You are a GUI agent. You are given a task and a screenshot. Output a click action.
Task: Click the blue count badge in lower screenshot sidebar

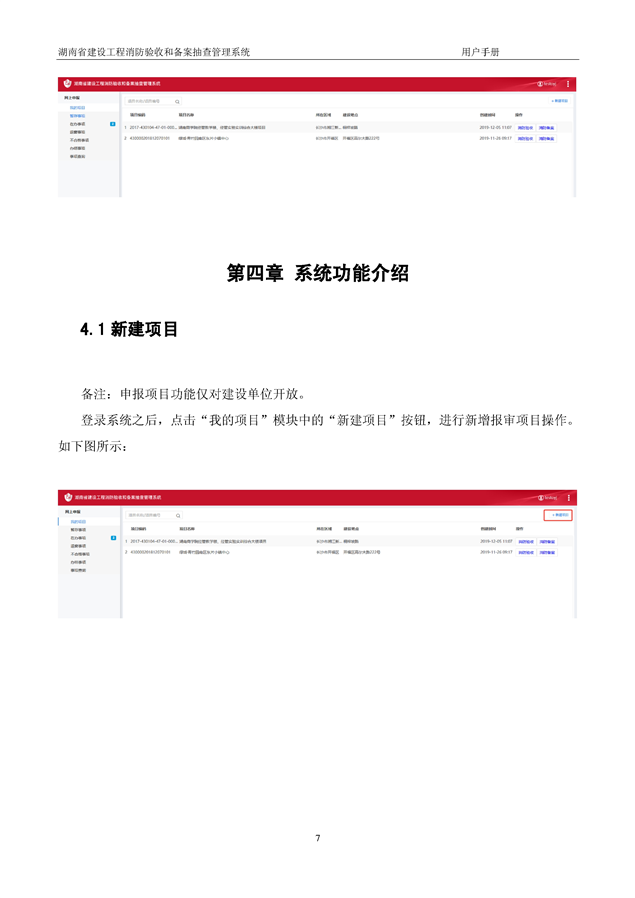click(x=113, y=538)
